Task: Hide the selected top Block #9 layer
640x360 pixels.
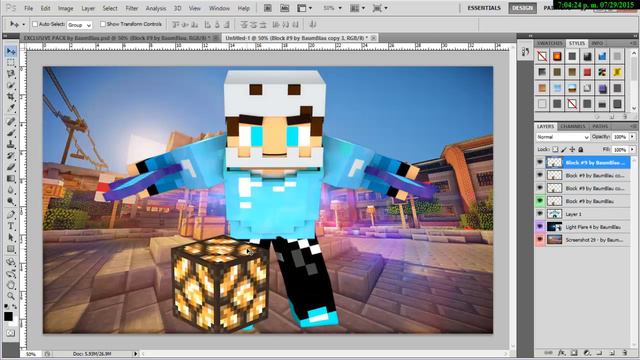Action: [x=540, y=162]
